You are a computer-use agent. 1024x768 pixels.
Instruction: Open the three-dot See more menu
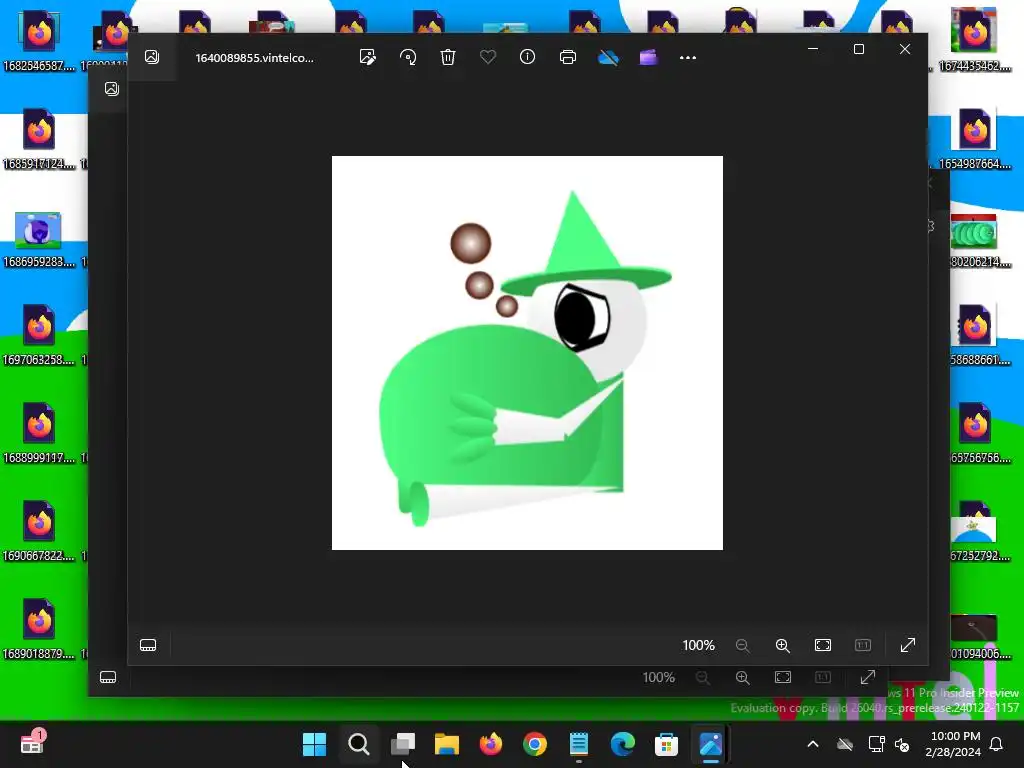tap(688, 57)
